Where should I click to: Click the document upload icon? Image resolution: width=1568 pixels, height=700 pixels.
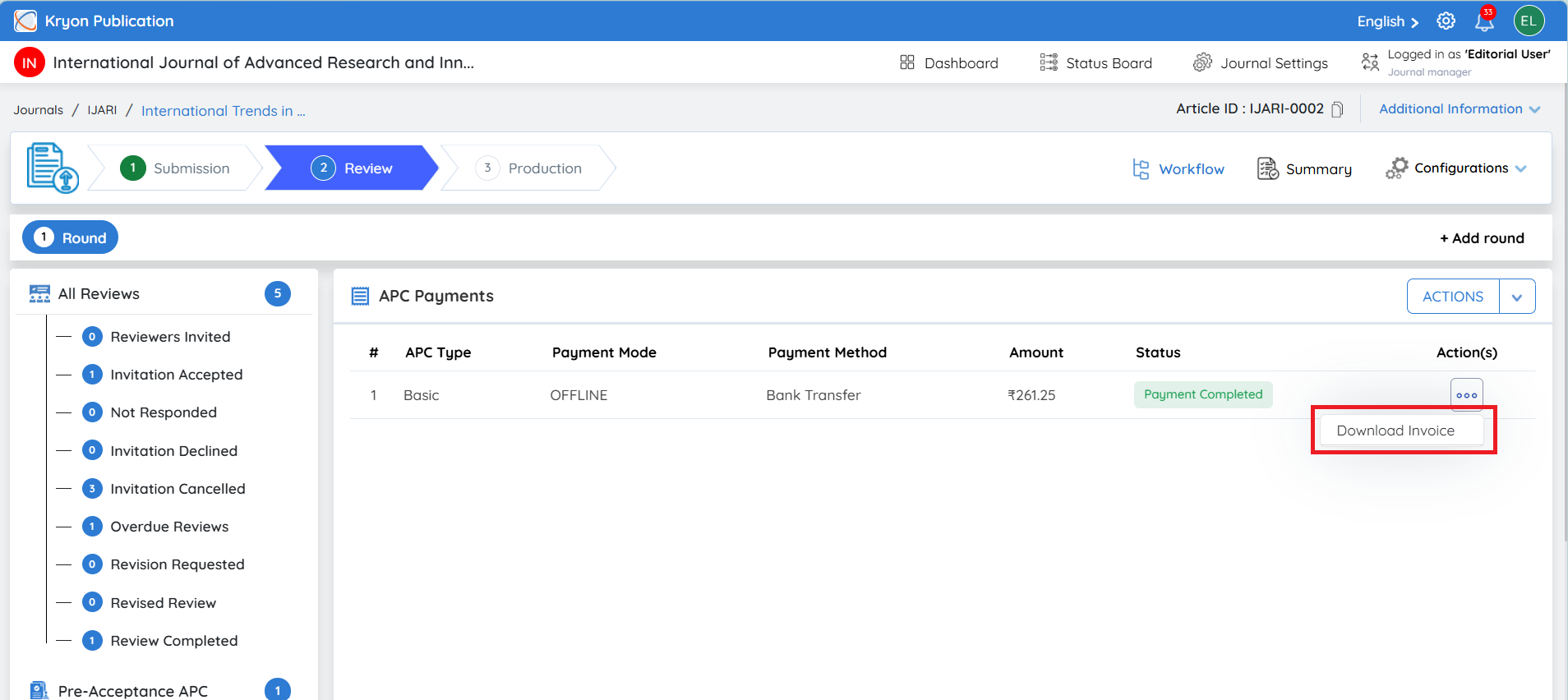(x=52, y=168)
